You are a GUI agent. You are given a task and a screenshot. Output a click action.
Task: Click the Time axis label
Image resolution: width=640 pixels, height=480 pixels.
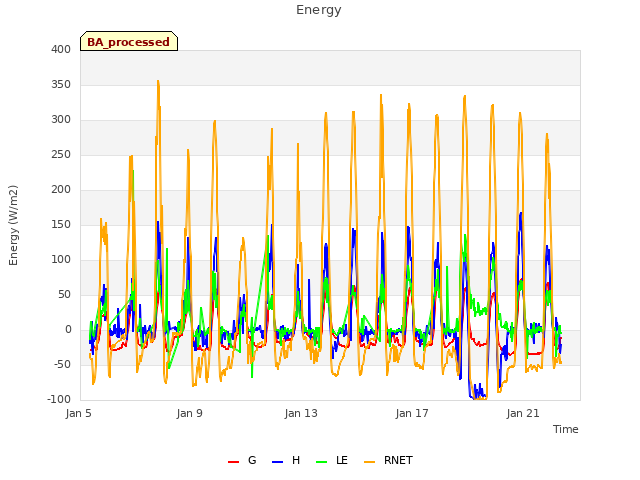click(566, 429)
